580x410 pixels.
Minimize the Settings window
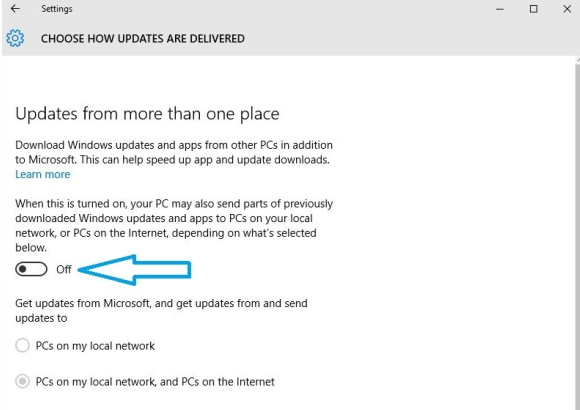coord(500,9)
